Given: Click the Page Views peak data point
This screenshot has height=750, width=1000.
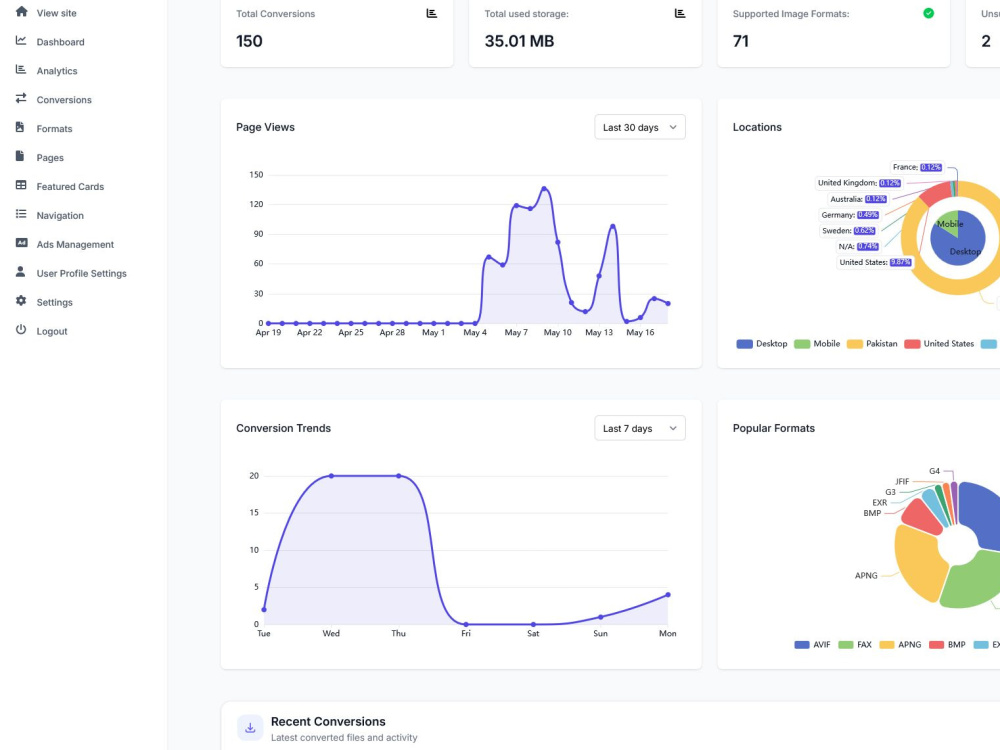Looking at the screenshot, I should (544, 188).
